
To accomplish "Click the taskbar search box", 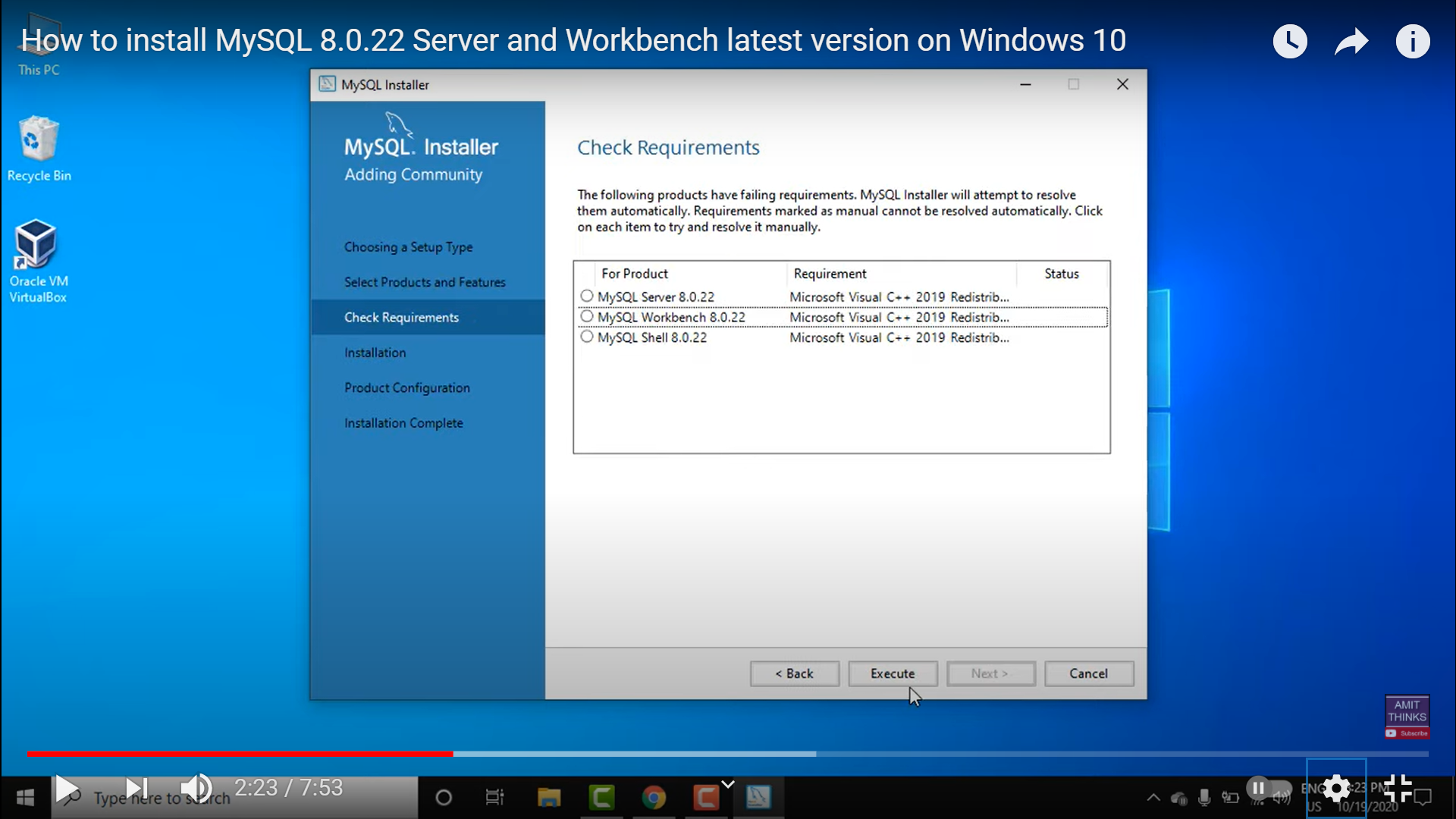I will coord(234,798).
